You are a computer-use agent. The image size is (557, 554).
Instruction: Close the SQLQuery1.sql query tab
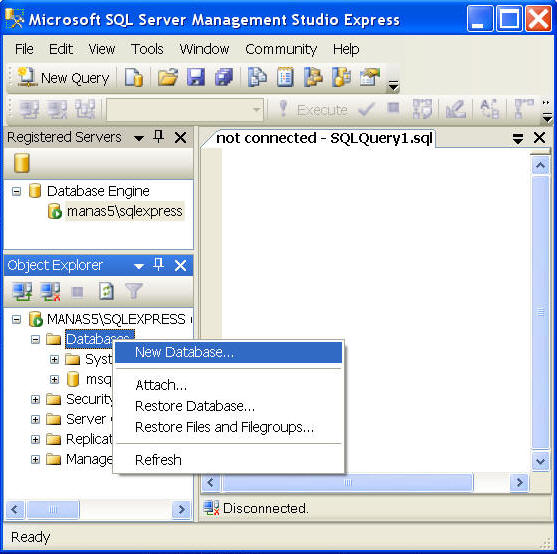coord(539,138)
